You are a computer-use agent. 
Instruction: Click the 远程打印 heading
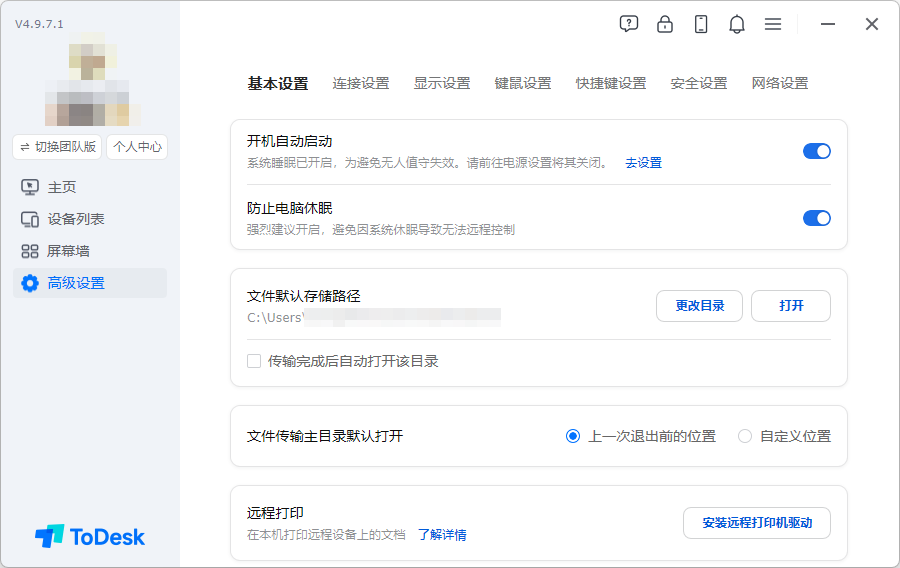(276, 513)
